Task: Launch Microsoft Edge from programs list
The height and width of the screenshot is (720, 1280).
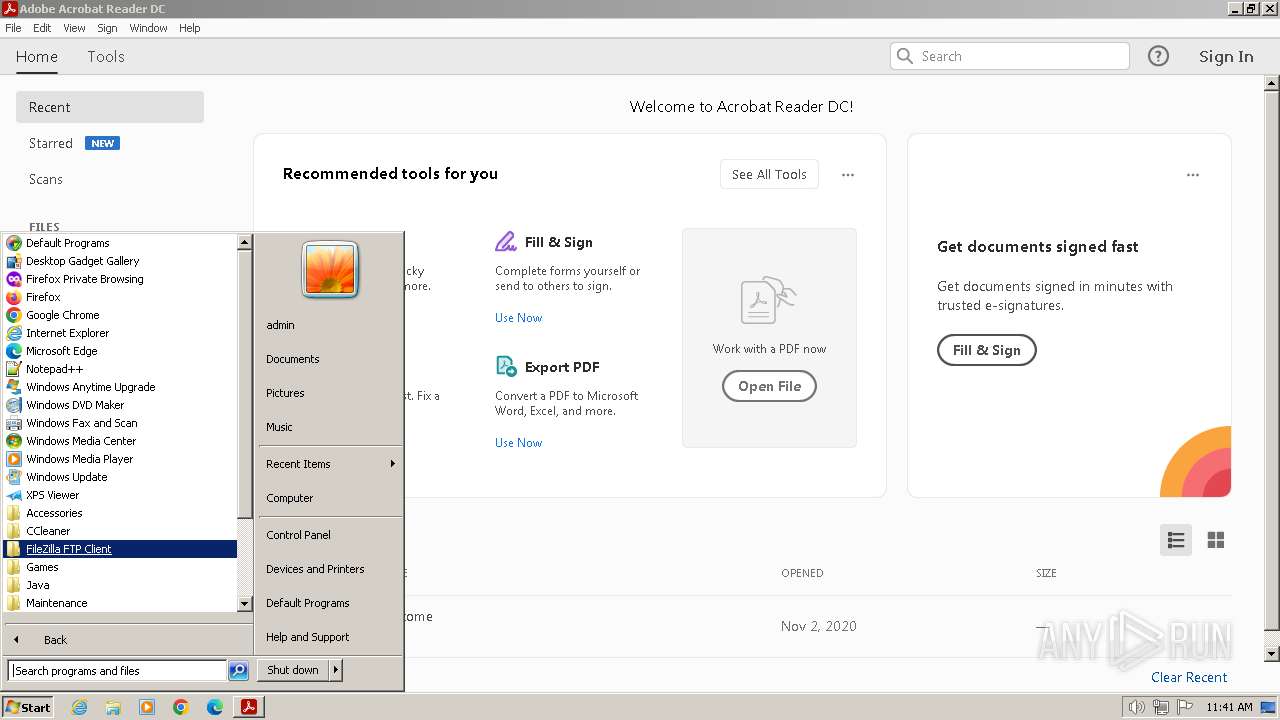Action: tap(61, 351)
